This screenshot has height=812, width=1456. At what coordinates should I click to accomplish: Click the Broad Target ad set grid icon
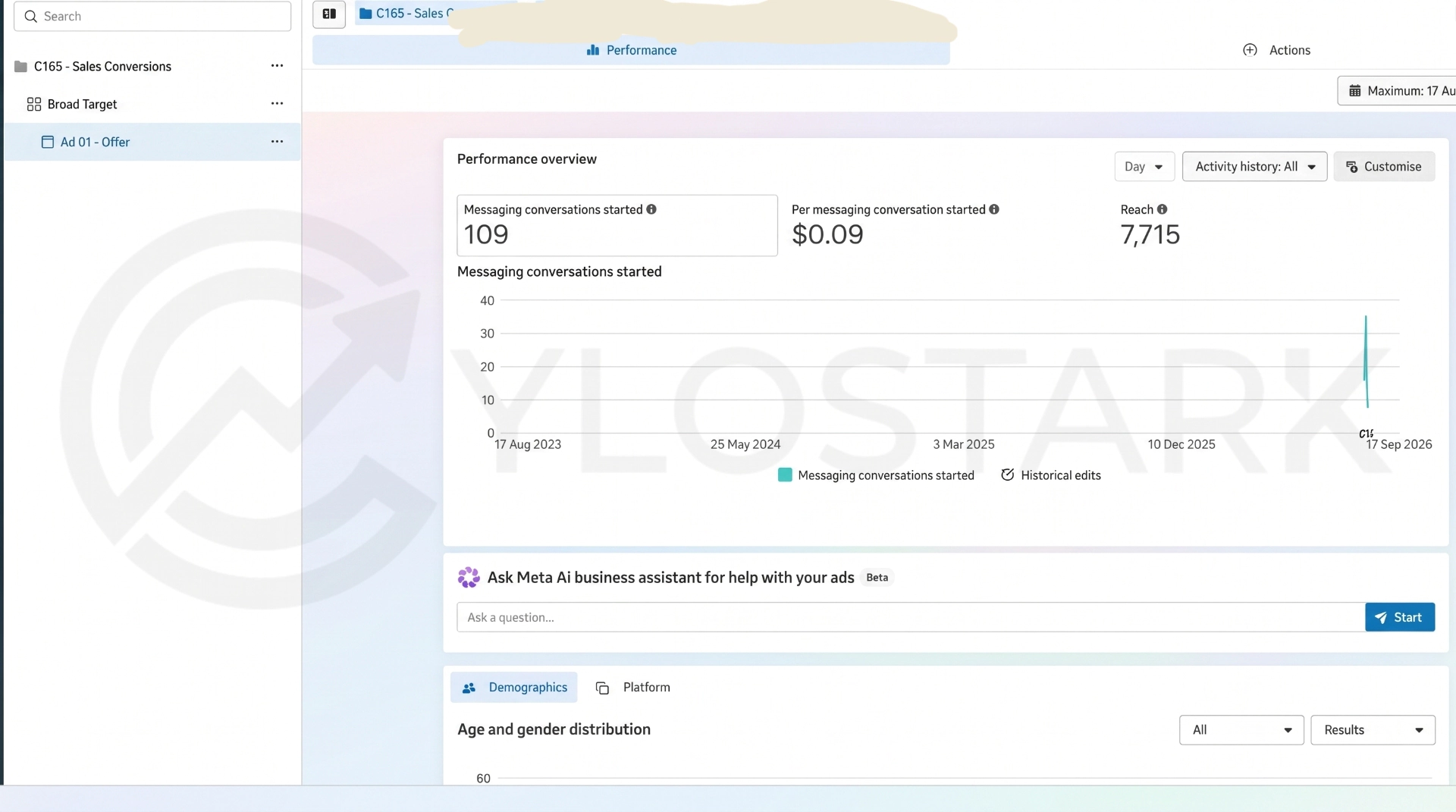(x=34, y=105)
